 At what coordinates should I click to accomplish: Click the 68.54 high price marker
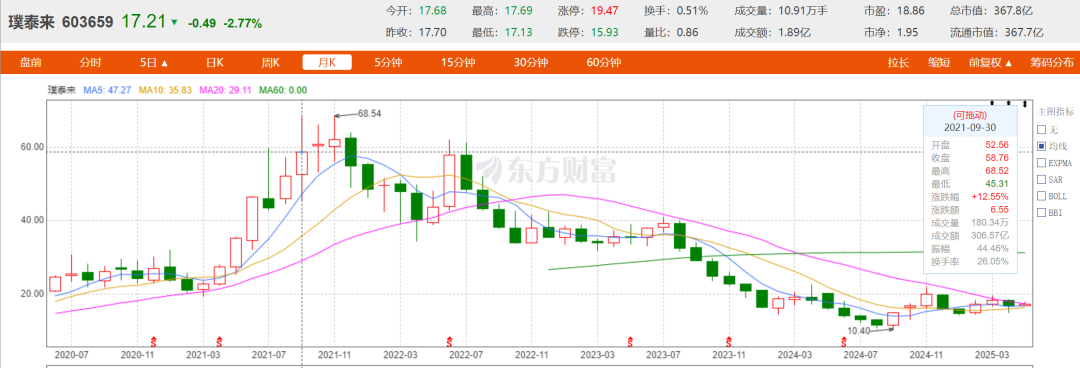tap(368, 114)
